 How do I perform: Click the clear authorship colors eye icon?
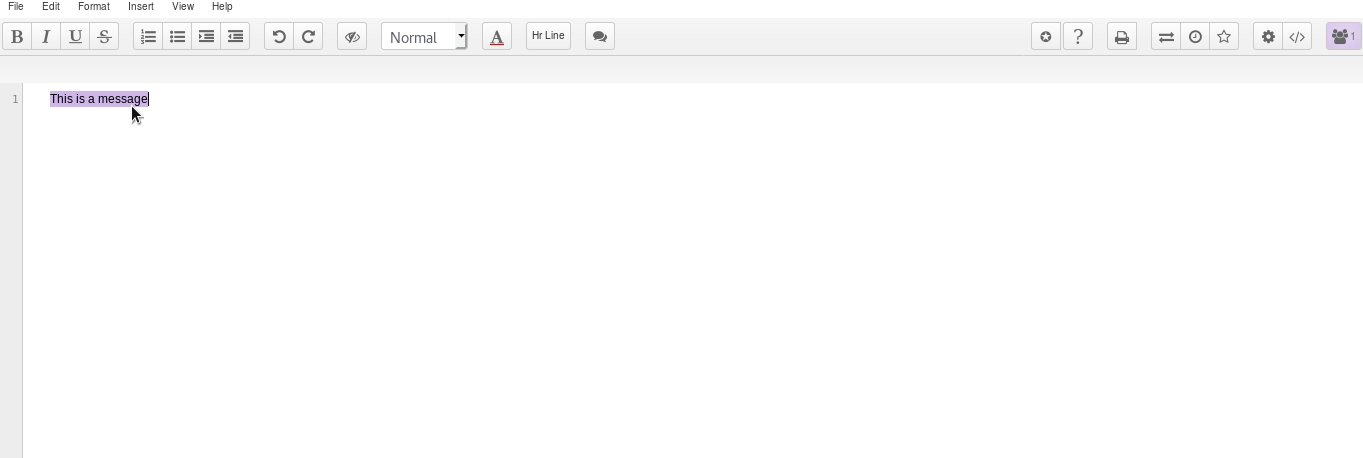coord(352,37)
